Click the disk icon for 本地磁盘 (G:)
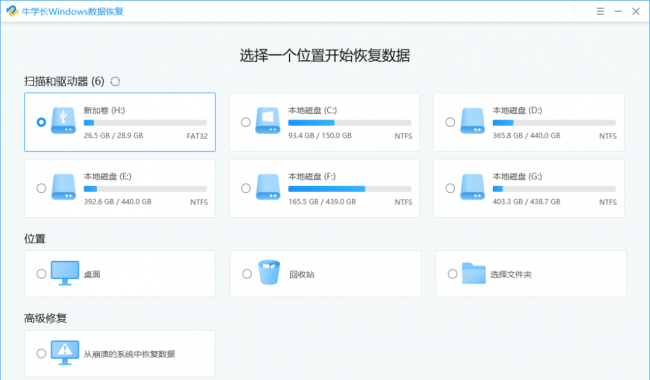This screenshot has width=650, height=380. tap(472, 187)
